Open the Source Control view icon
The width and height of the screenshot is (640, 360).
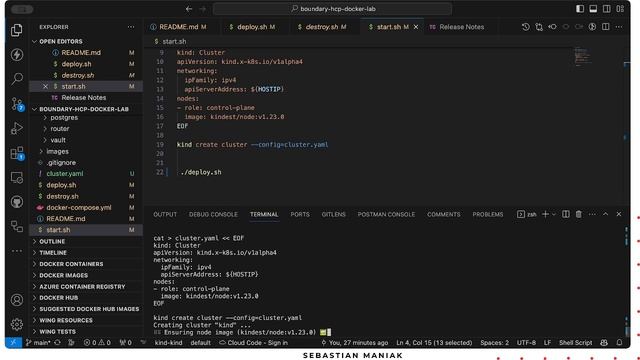coord(17,104)
